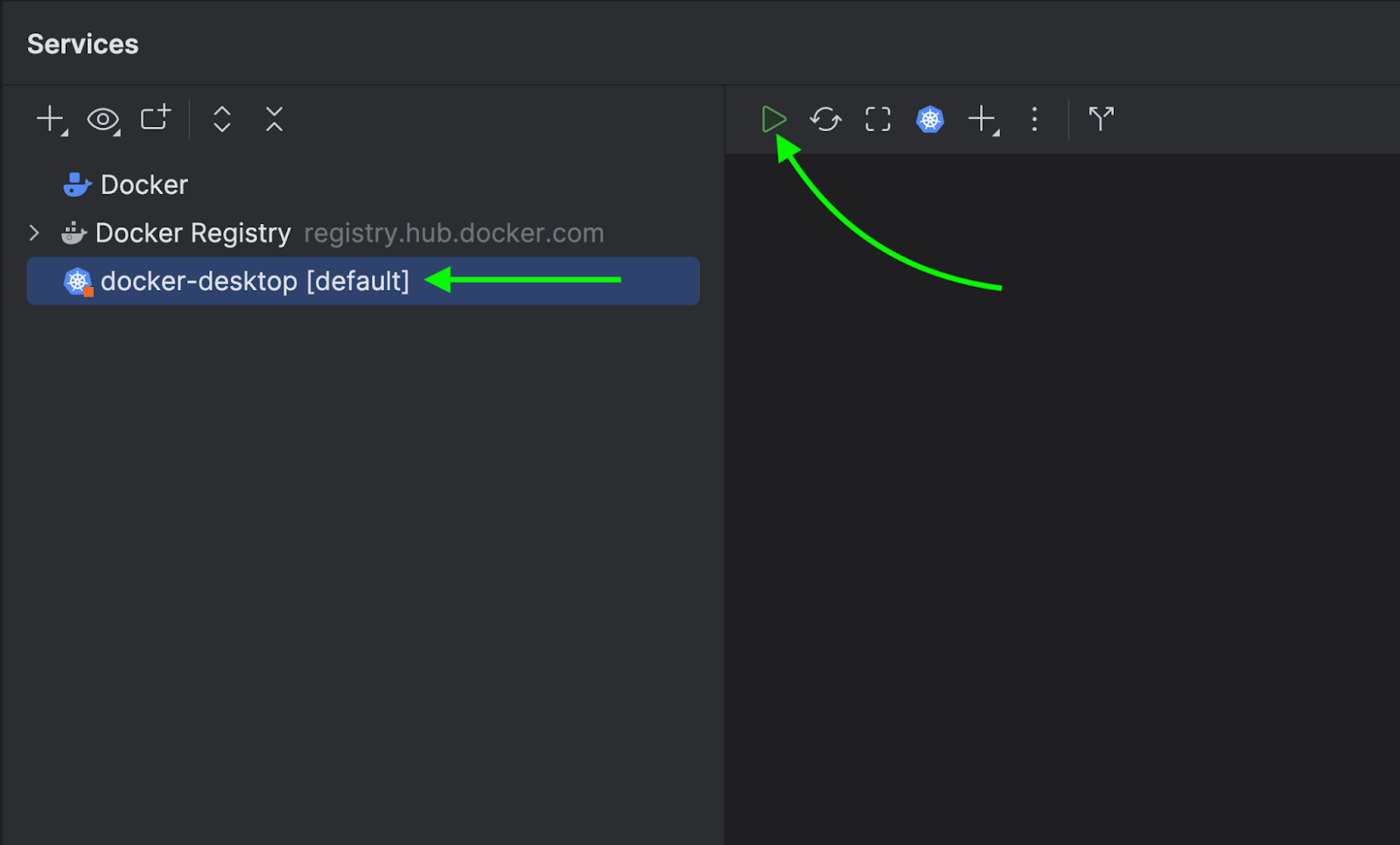Click the port forwarding fork arrows icon
1400x845 pixels.
point(1101,118)
